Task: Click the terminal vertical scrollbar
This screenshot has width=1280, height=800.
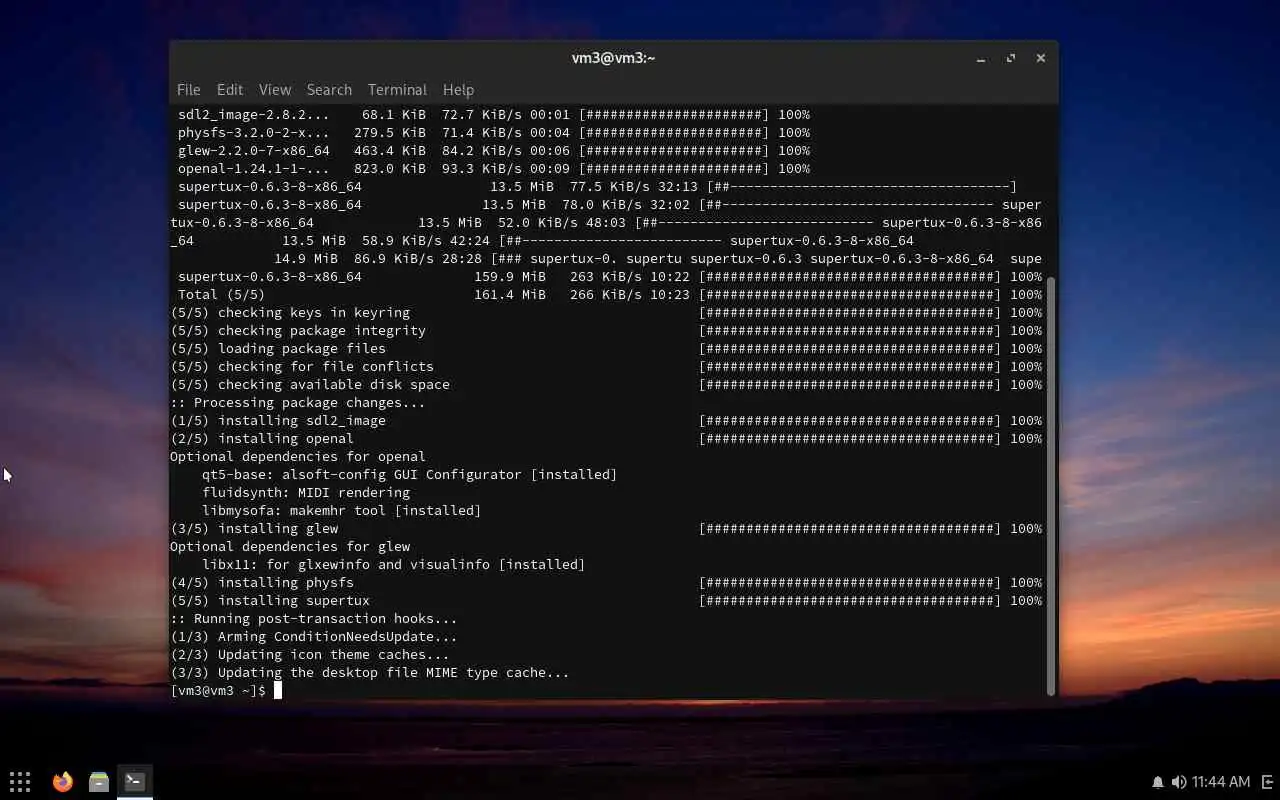Action: click(1051, 485)
